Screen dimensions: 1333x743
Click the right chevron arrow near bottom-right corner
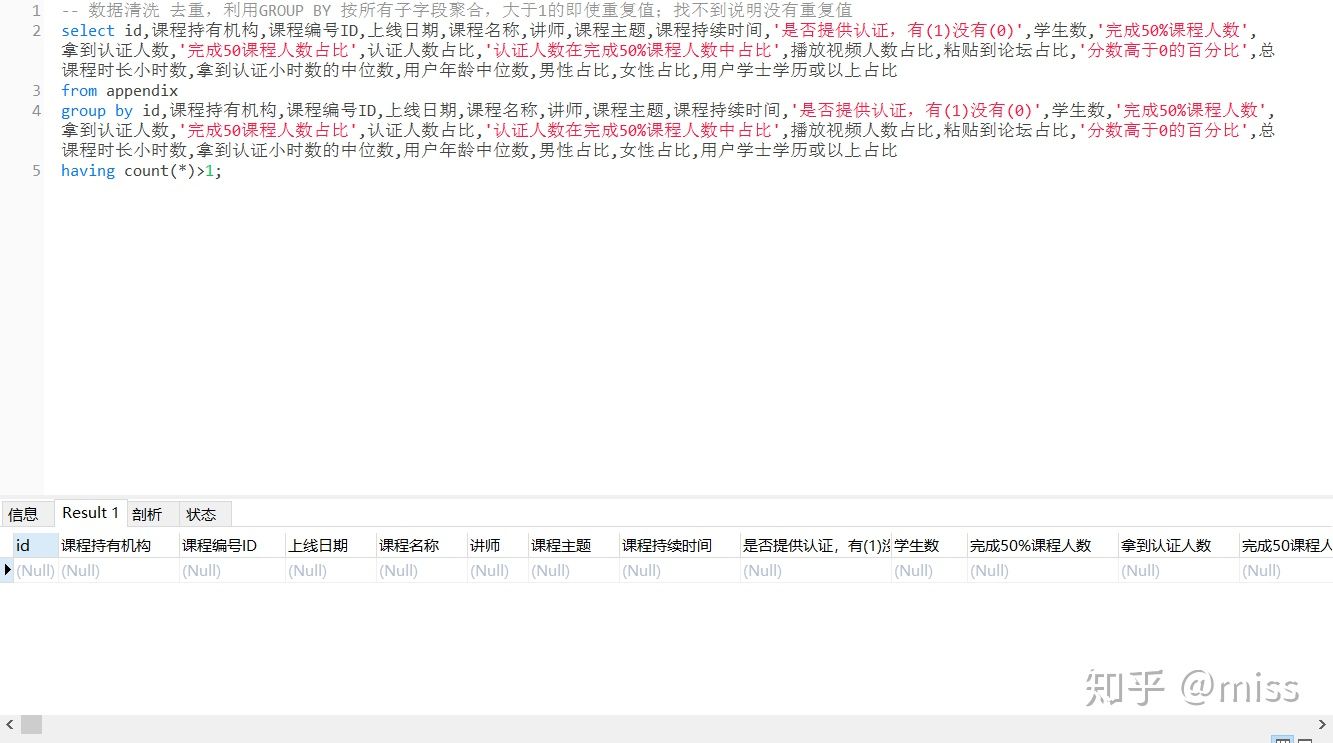pyautogui.click(x=1322, y=723)
